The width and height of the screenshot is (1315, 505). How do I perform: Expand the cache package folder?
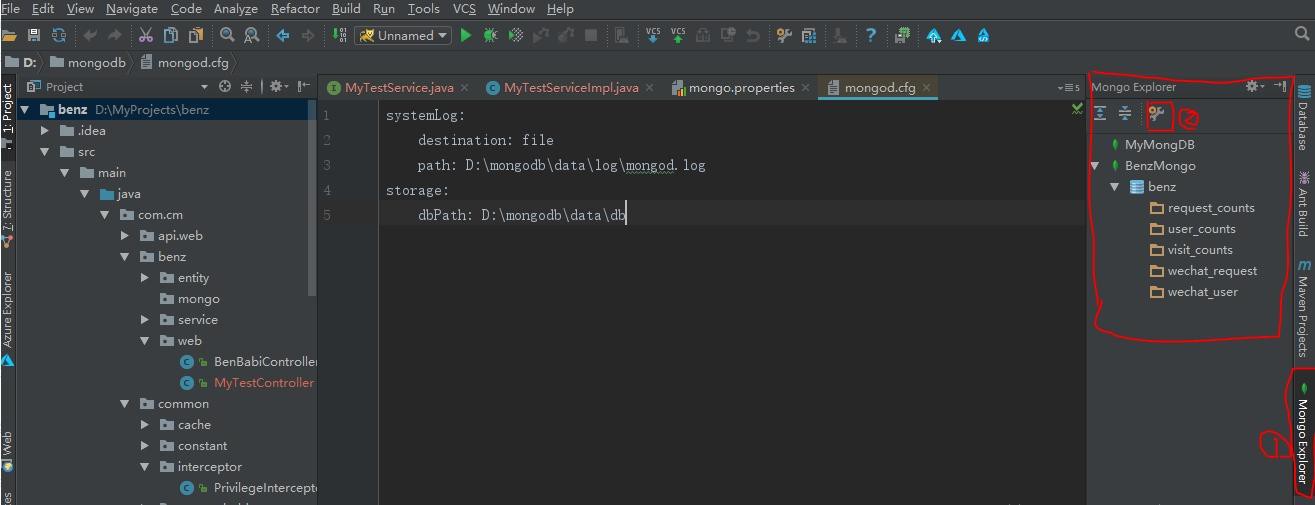pos(146,425)
